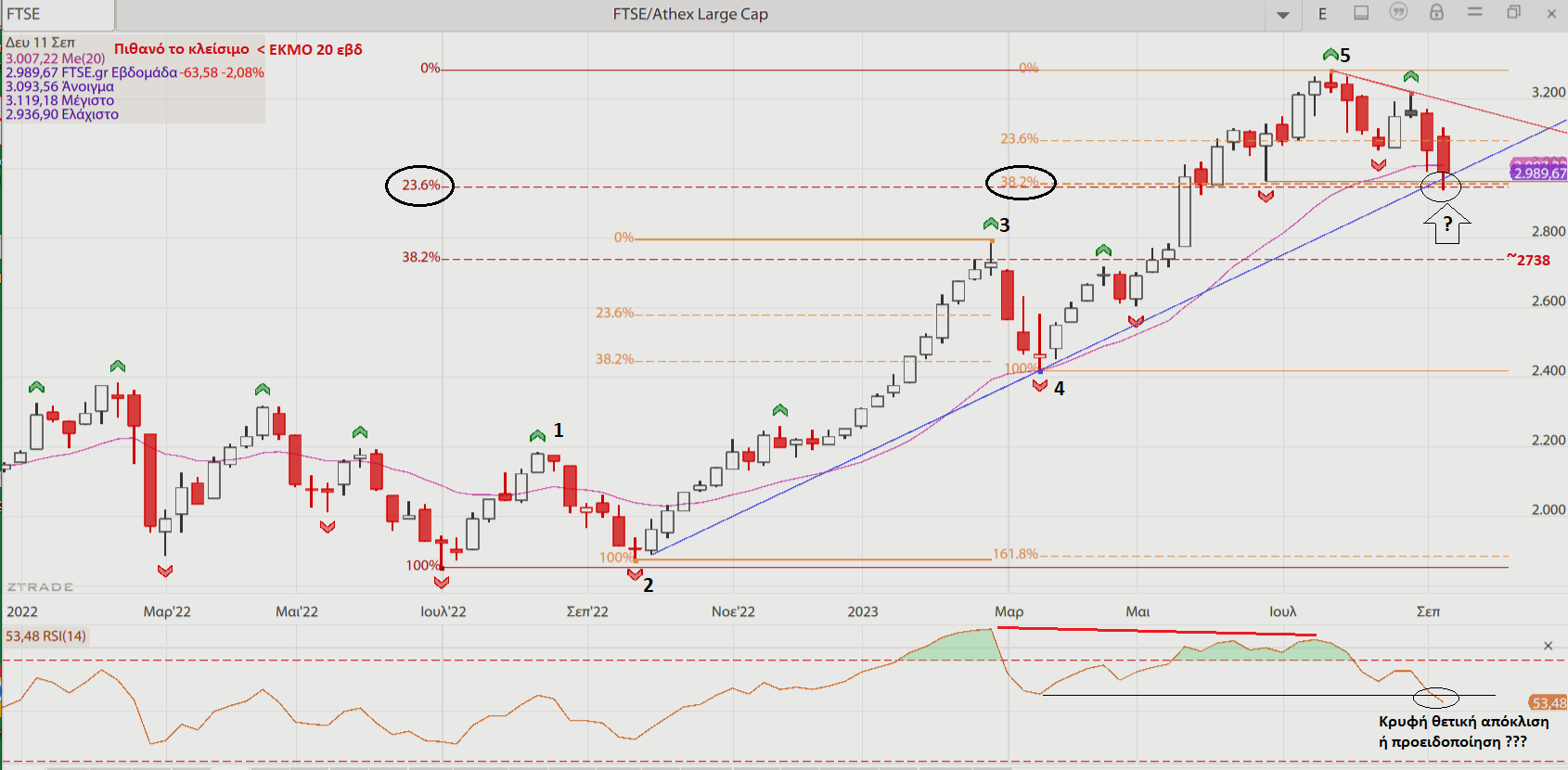Select the chart title FTSE/Athex Large Cap
The image size is (1568, 770).
690,14
